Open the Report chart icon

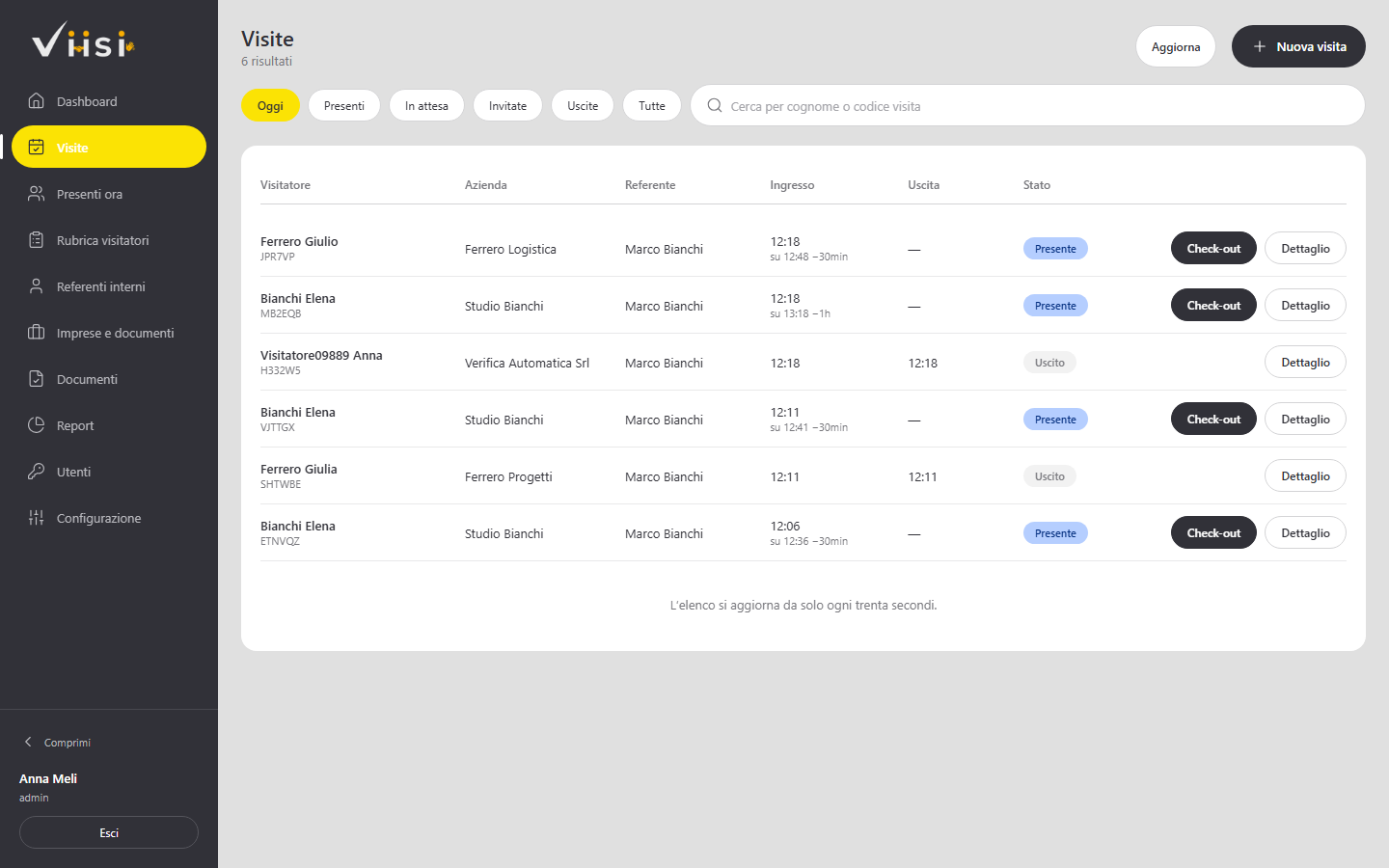[37, 424]
